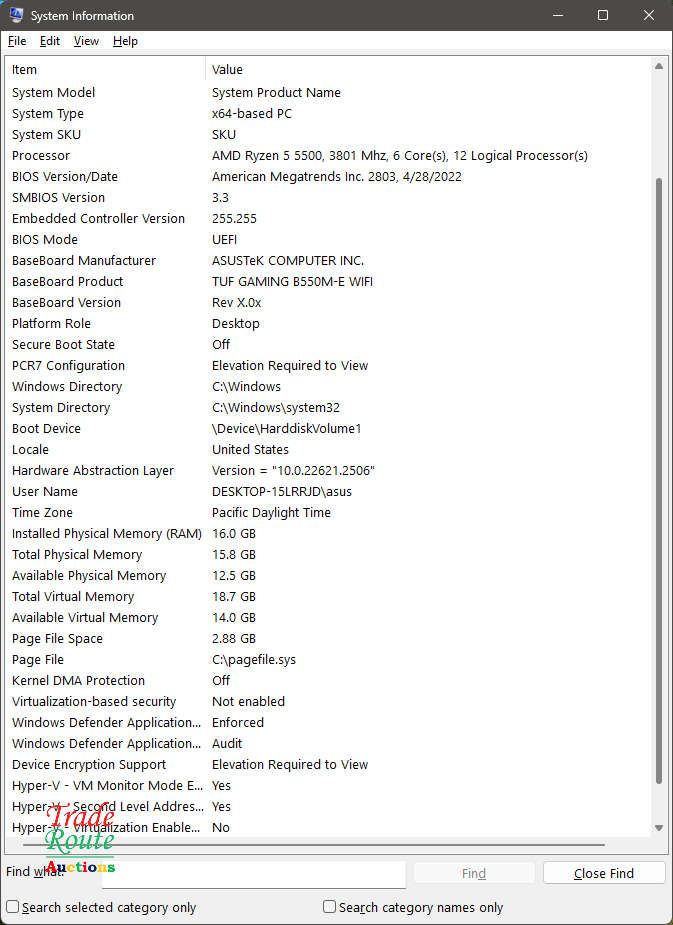
Task: Click the TUF GAMING B550M-E WIFI value
Action: (x=292, y=281)
